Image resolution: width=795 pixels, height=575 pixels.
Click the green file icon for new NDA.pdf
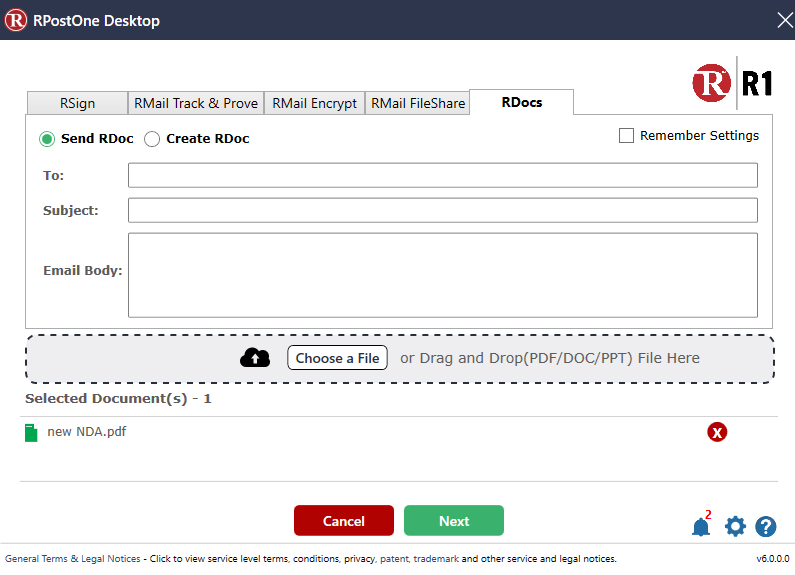[x=31, y=433]
